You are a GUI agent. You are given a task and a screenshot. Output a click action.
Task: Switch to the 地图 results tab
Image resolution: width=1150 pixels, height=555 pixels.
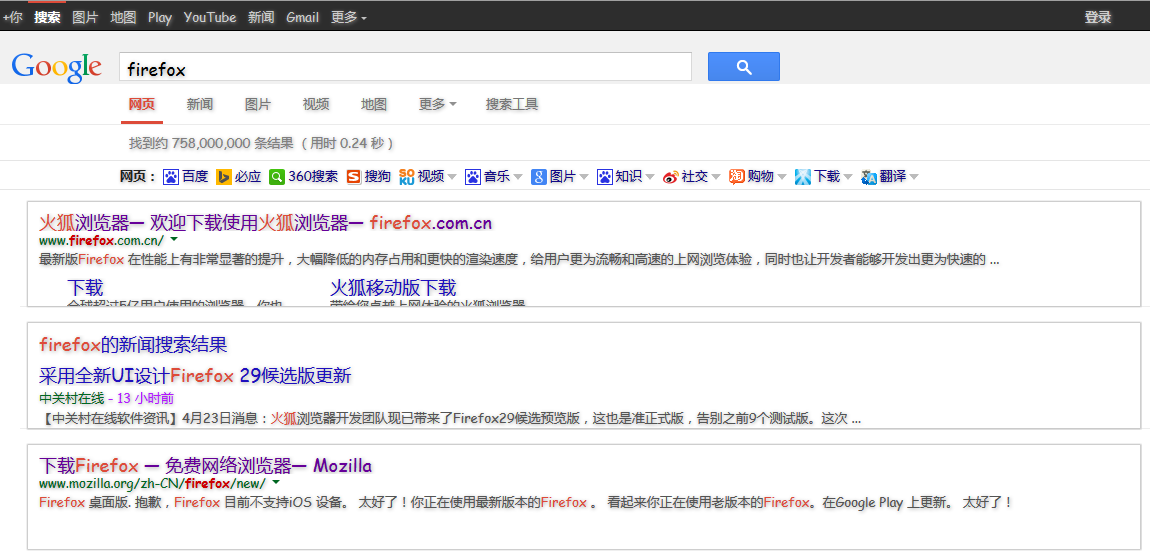[x=374, y=104]
